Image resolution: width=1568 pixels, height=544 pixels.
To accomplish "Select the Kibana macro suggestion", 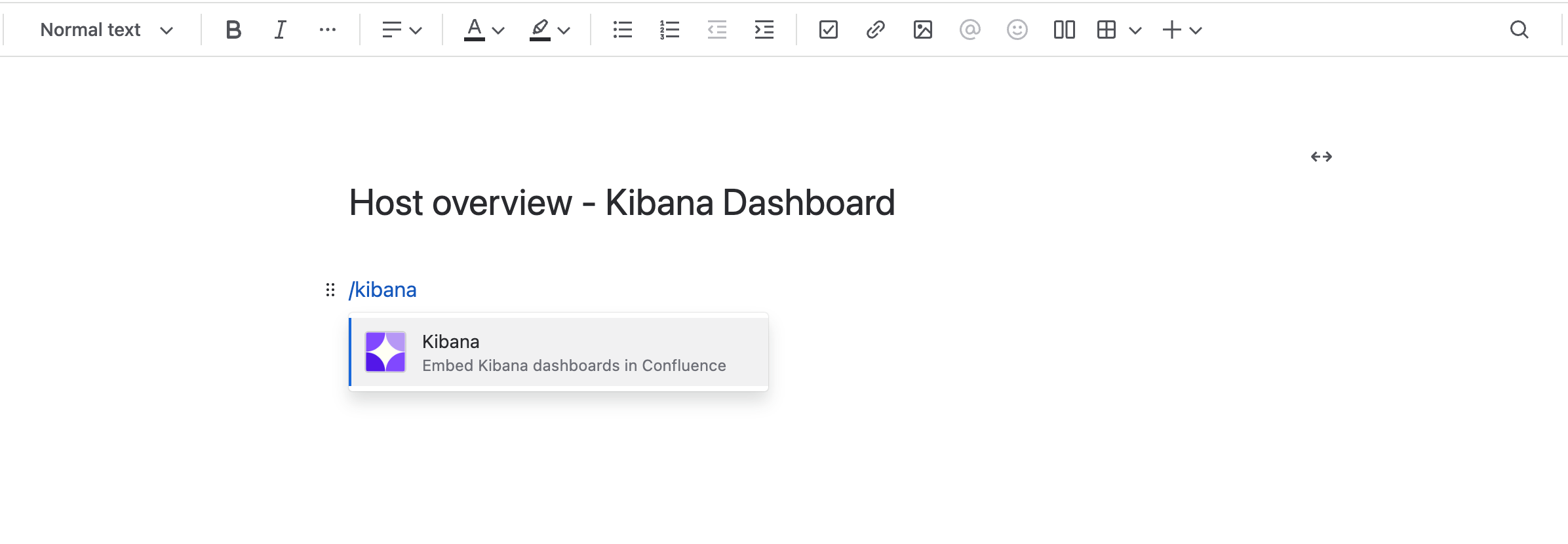I will 559,353.
